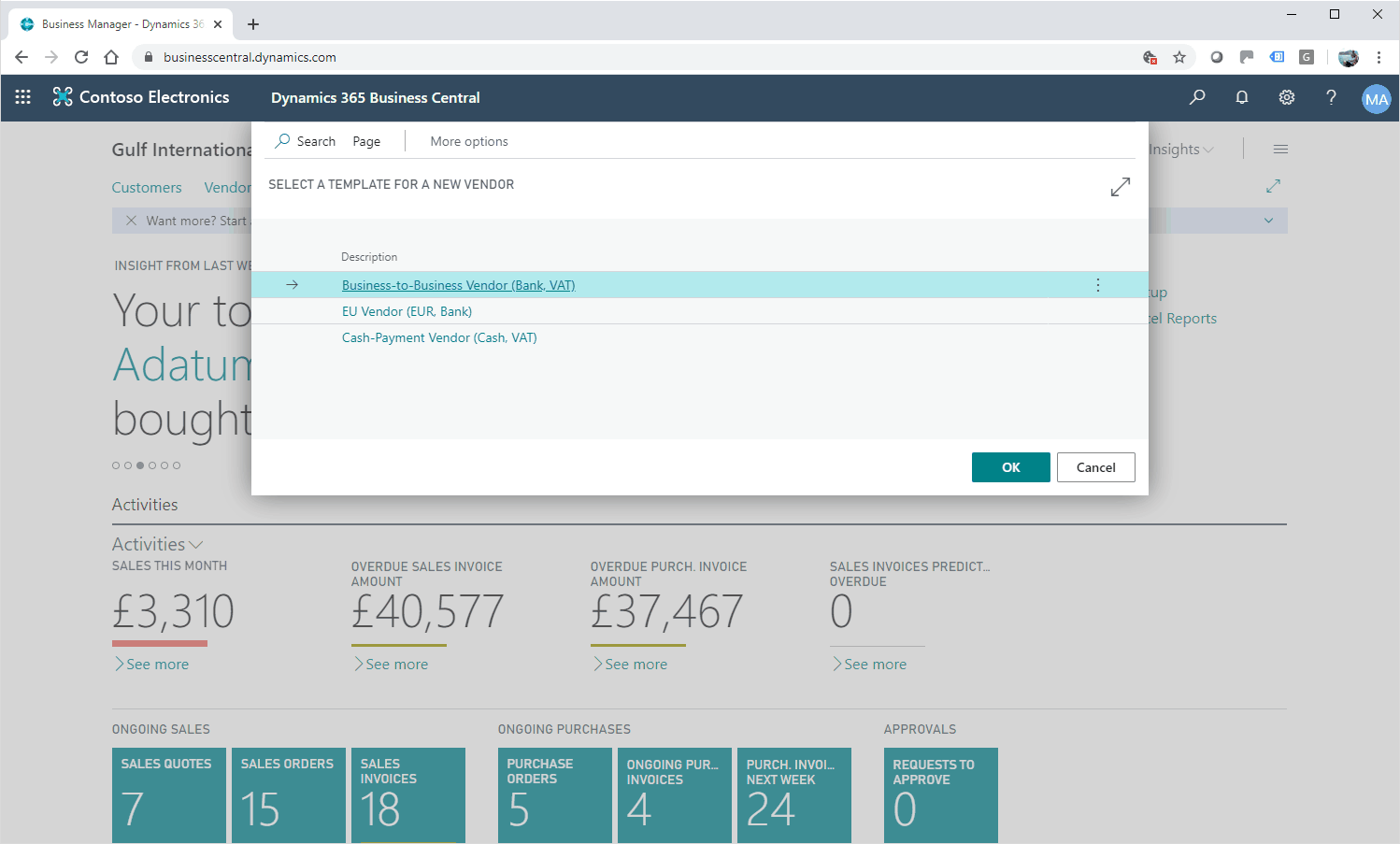Click the Contoso Electronics logo
This screenshot has height=844, width=1400.
(141, 97)
